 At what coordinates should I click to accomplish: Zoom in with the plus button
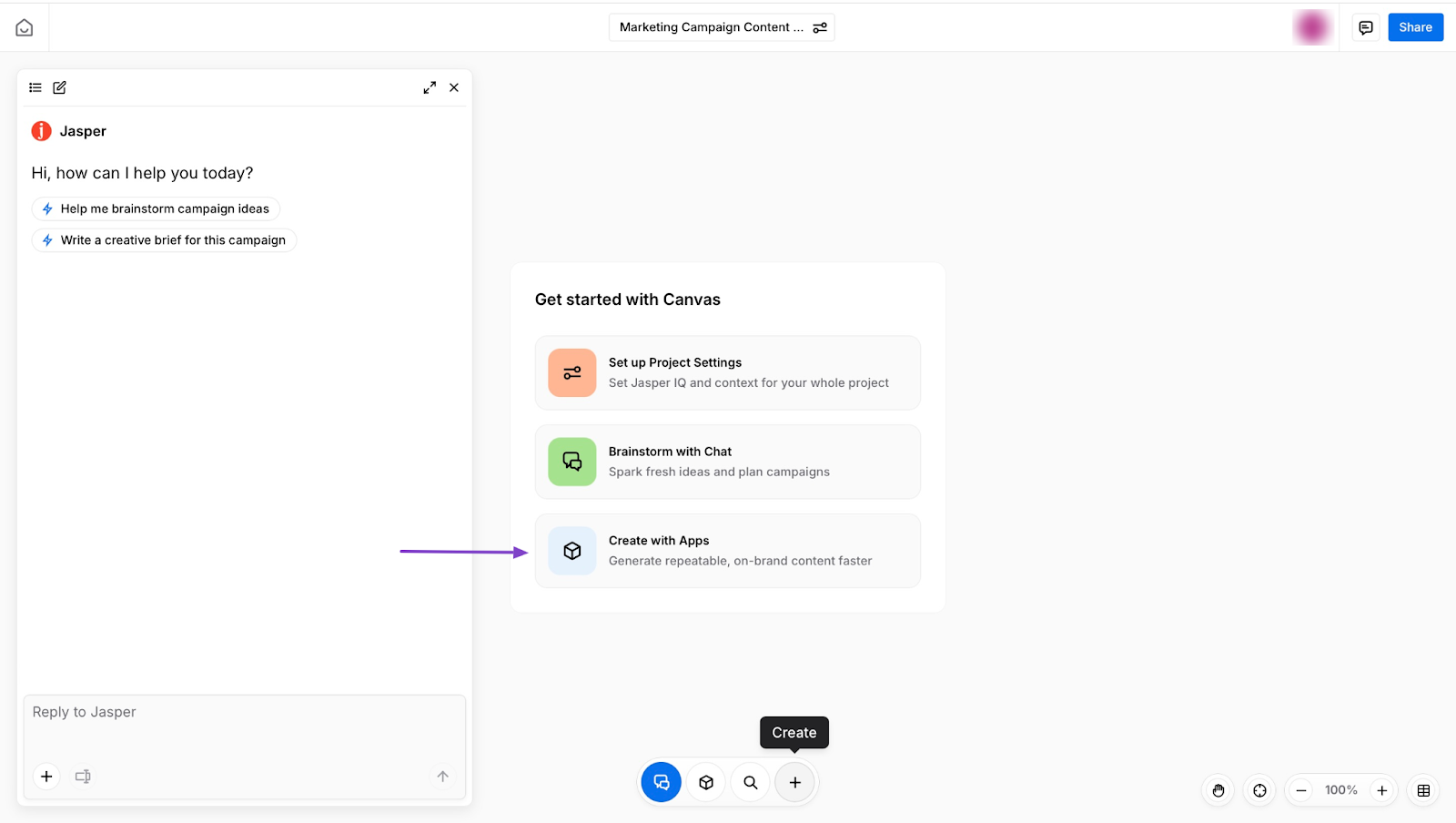click(x=1382, y=790)
